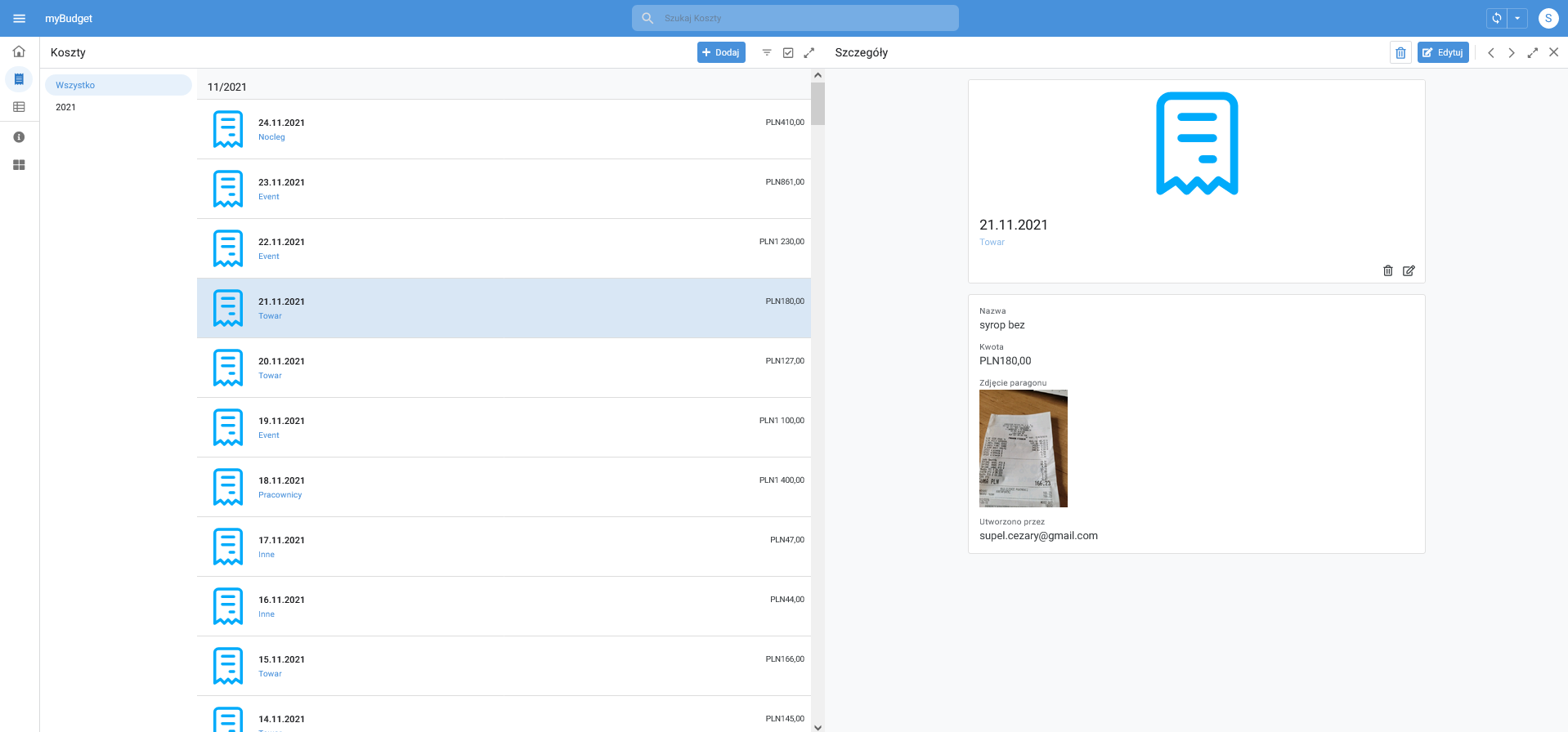
Task: Open the dashboard tiles icon in sidebar
Action: tap(19, 165)
